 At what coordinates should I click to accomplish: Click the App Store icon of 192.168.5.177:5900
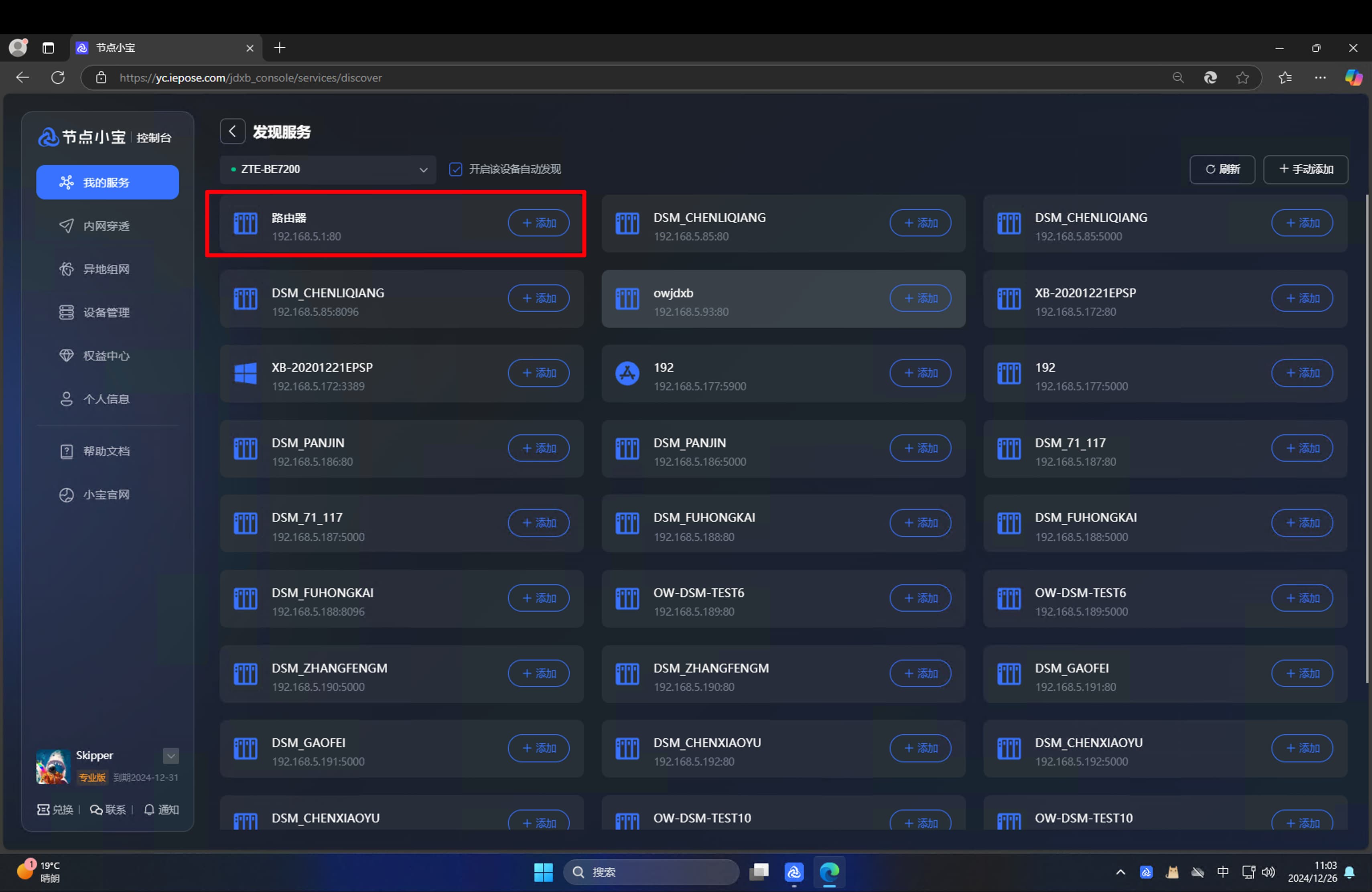pyautogui.click(x=627, y=373)
